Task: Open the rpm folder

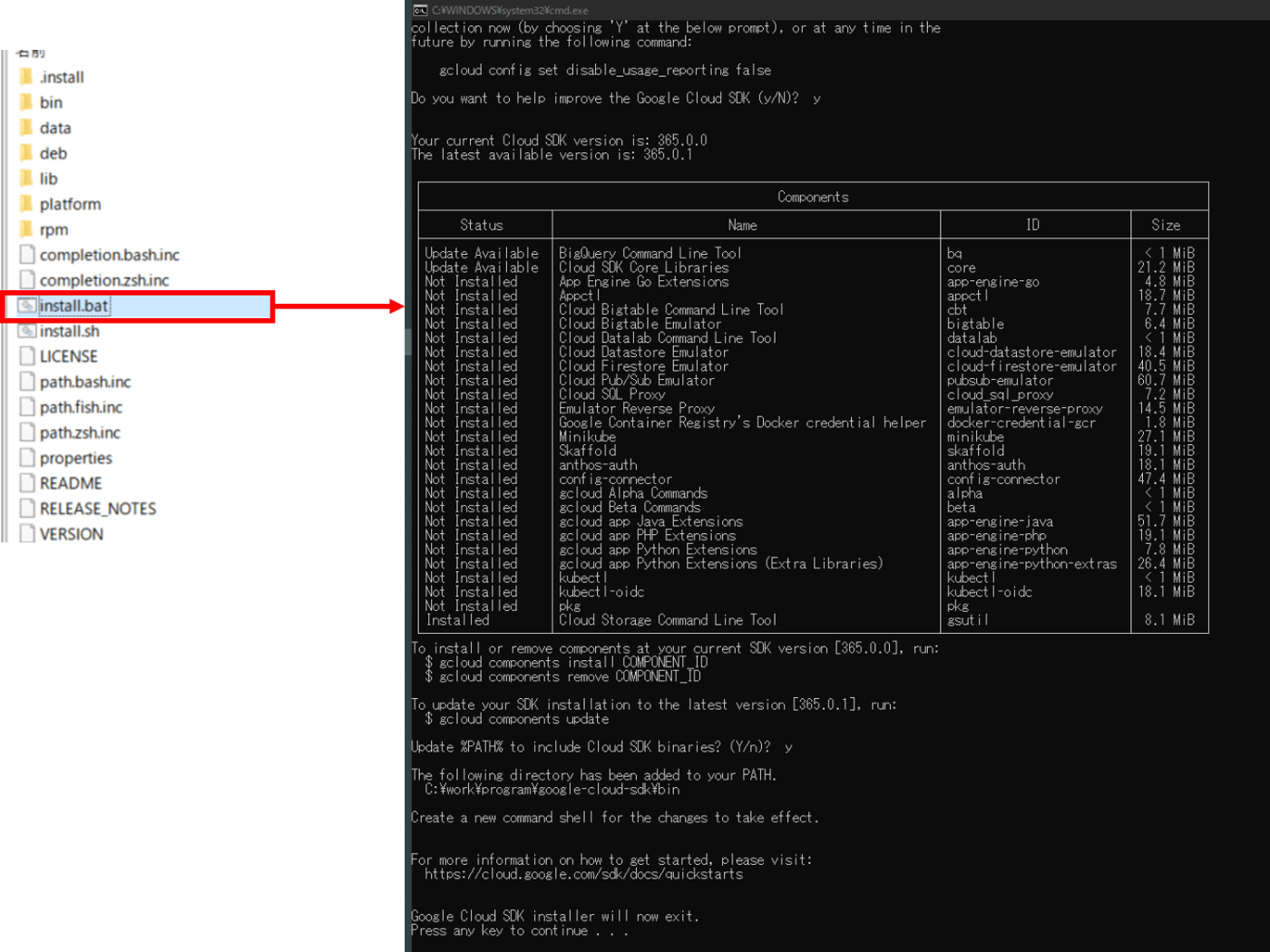Action: coord(53,228)
